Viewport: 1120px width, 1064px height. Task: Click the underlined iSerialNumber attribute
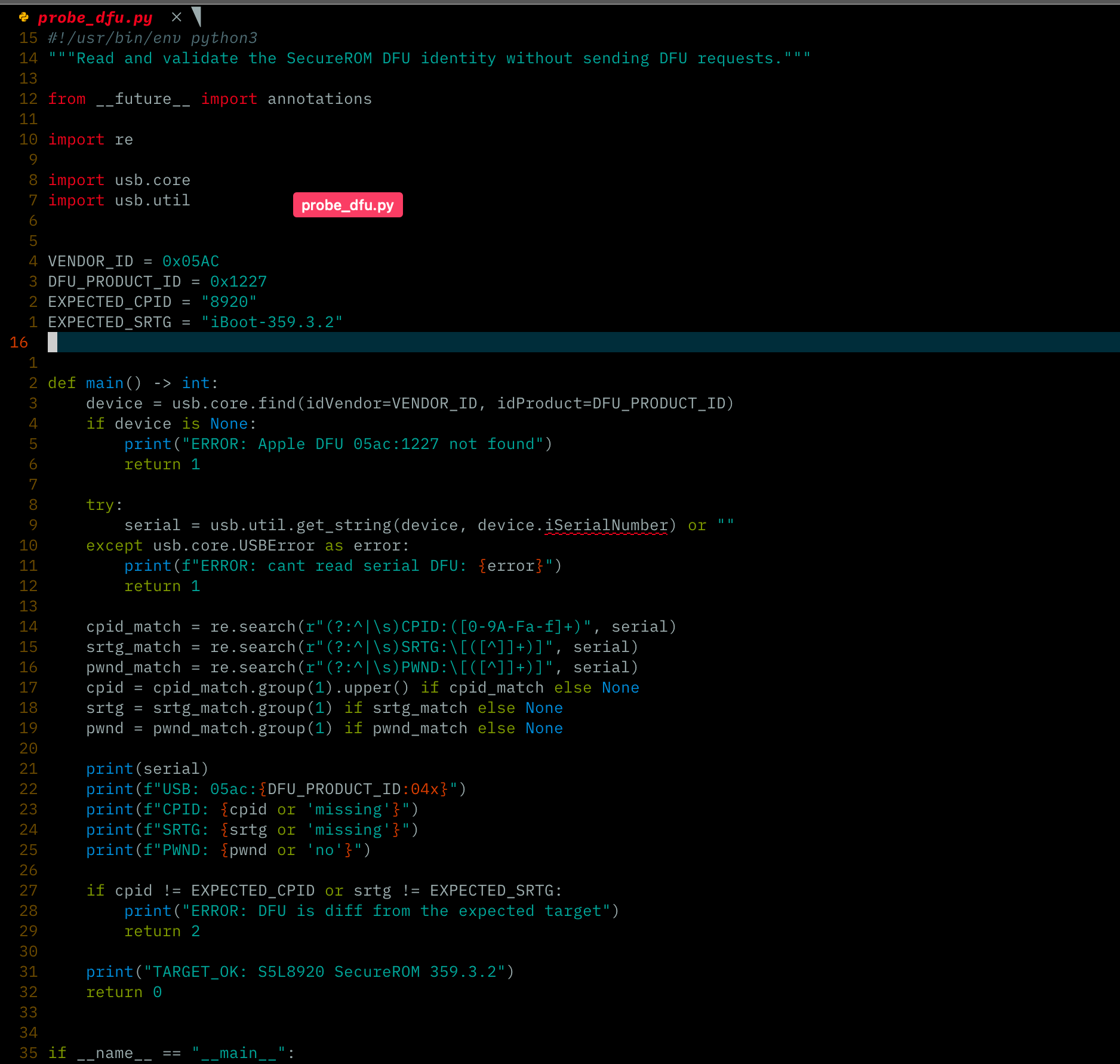pyautogui.click(x=606, y=525)
